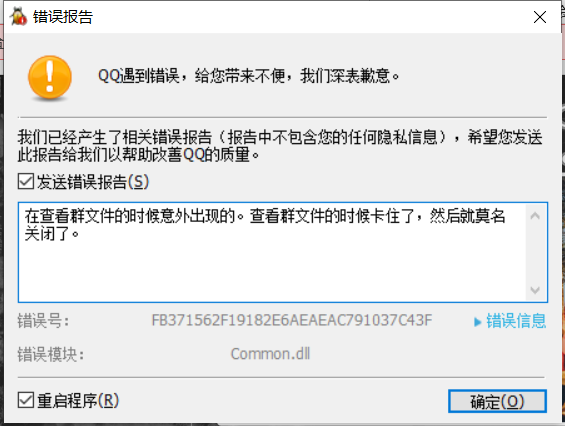This screenshot has height=426, width=565.
Task: Expand the blue triangle next to 错误信息
Action: [x=477, y=321]
